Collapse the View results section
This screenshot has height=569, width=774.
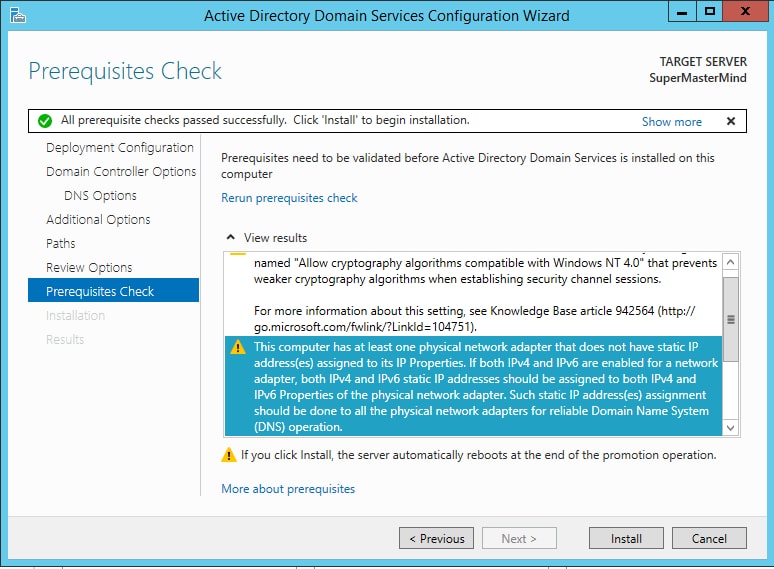click(x=231, y=238)
